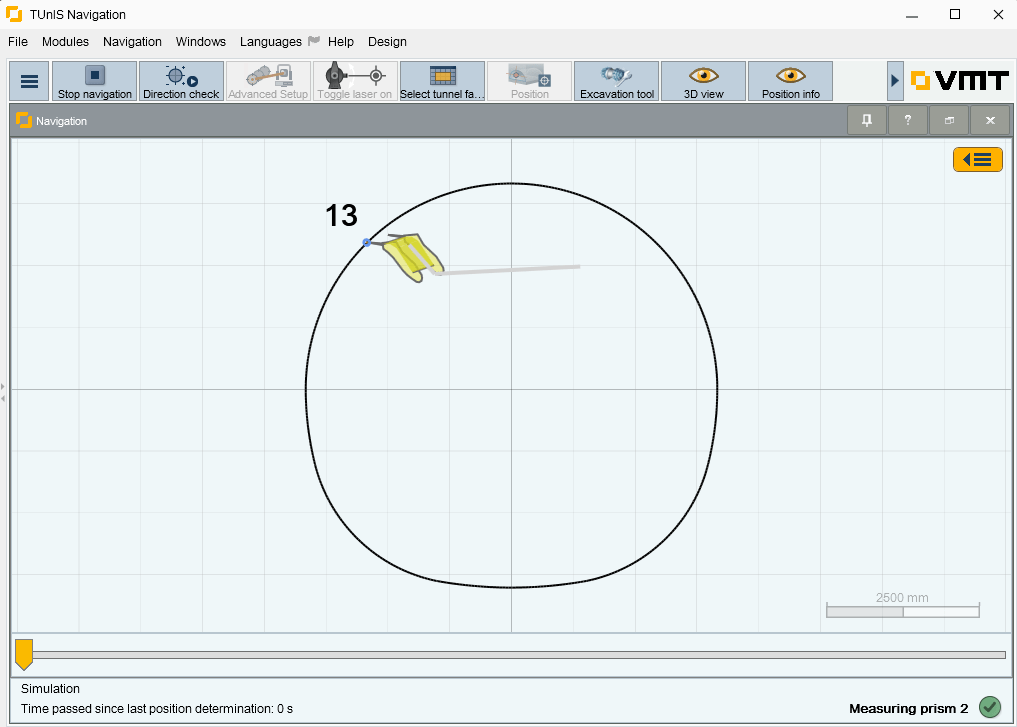
Task: Expand the collapsed left sidebar handle
Action: 3,392
